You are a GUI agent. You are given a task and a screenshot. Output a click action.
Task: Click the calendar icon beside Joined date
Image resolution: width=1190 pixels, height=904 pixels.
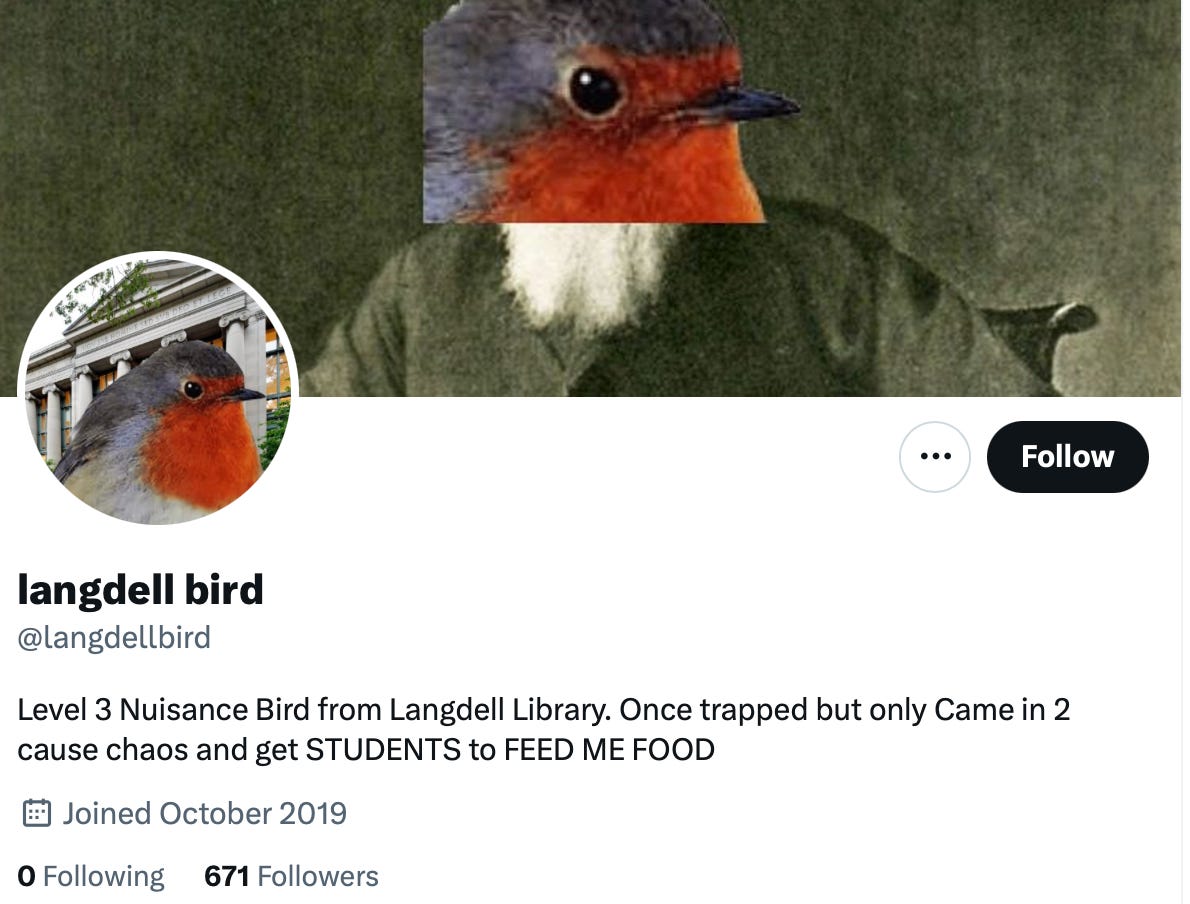click(36, 813)
